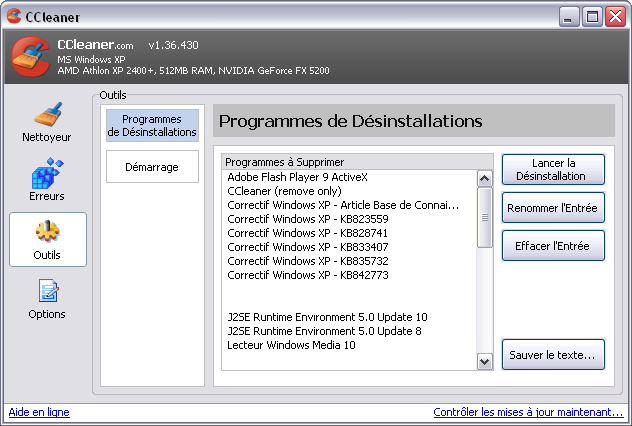This screenshot has height=426, width=632.
Task: Switch to the Démarrage tab
Action: pyautogui.click(x=152, y=166)
